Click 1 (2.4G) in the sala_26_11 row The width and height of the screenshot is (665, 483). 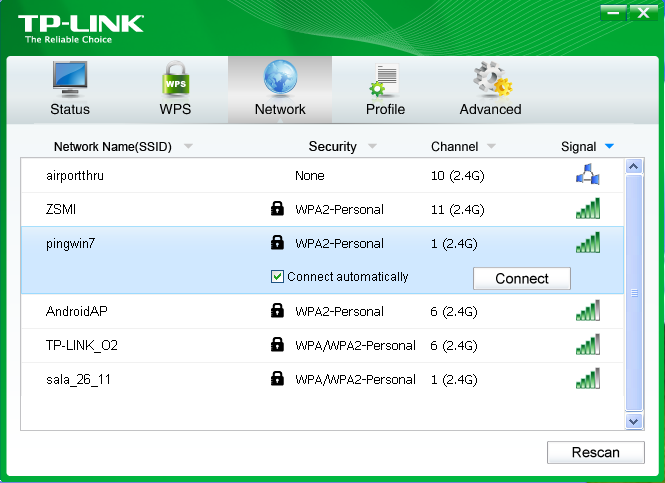(454, 380)
